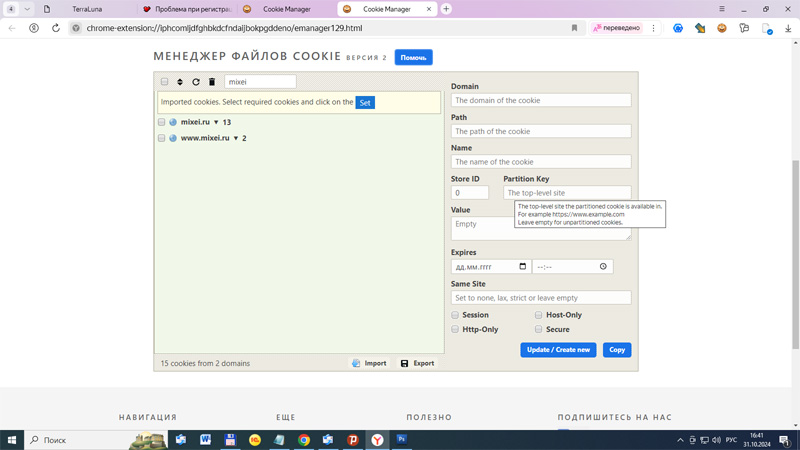Click the Export button
800x450 pixels.
(x=417, y=363)
